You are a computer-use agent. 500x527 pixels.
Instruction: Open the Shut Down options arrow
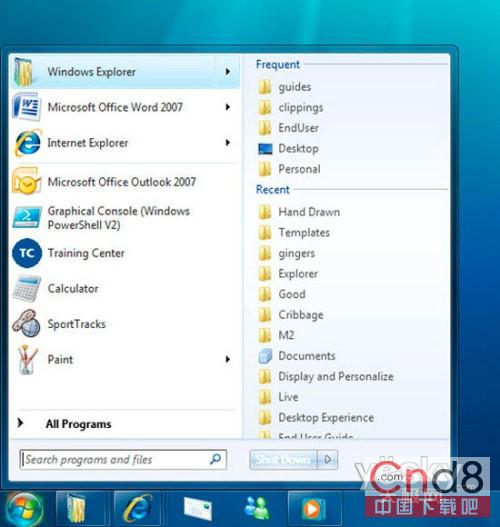click(x=328, y=459)
